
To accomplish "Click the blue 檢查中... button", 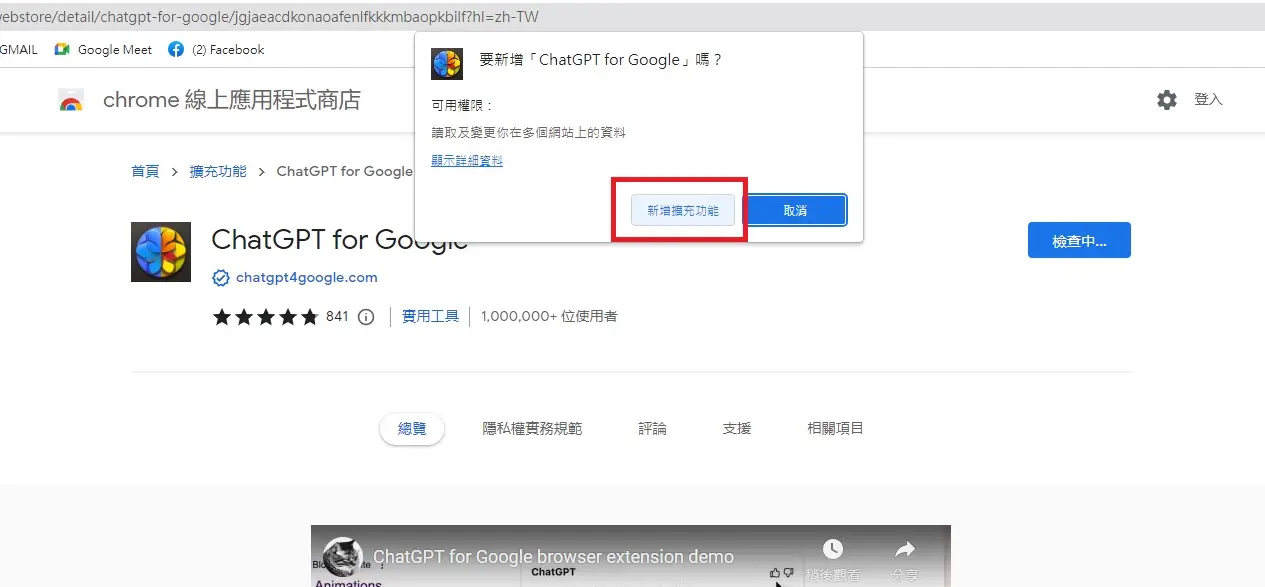I will tap(1079, 240).
